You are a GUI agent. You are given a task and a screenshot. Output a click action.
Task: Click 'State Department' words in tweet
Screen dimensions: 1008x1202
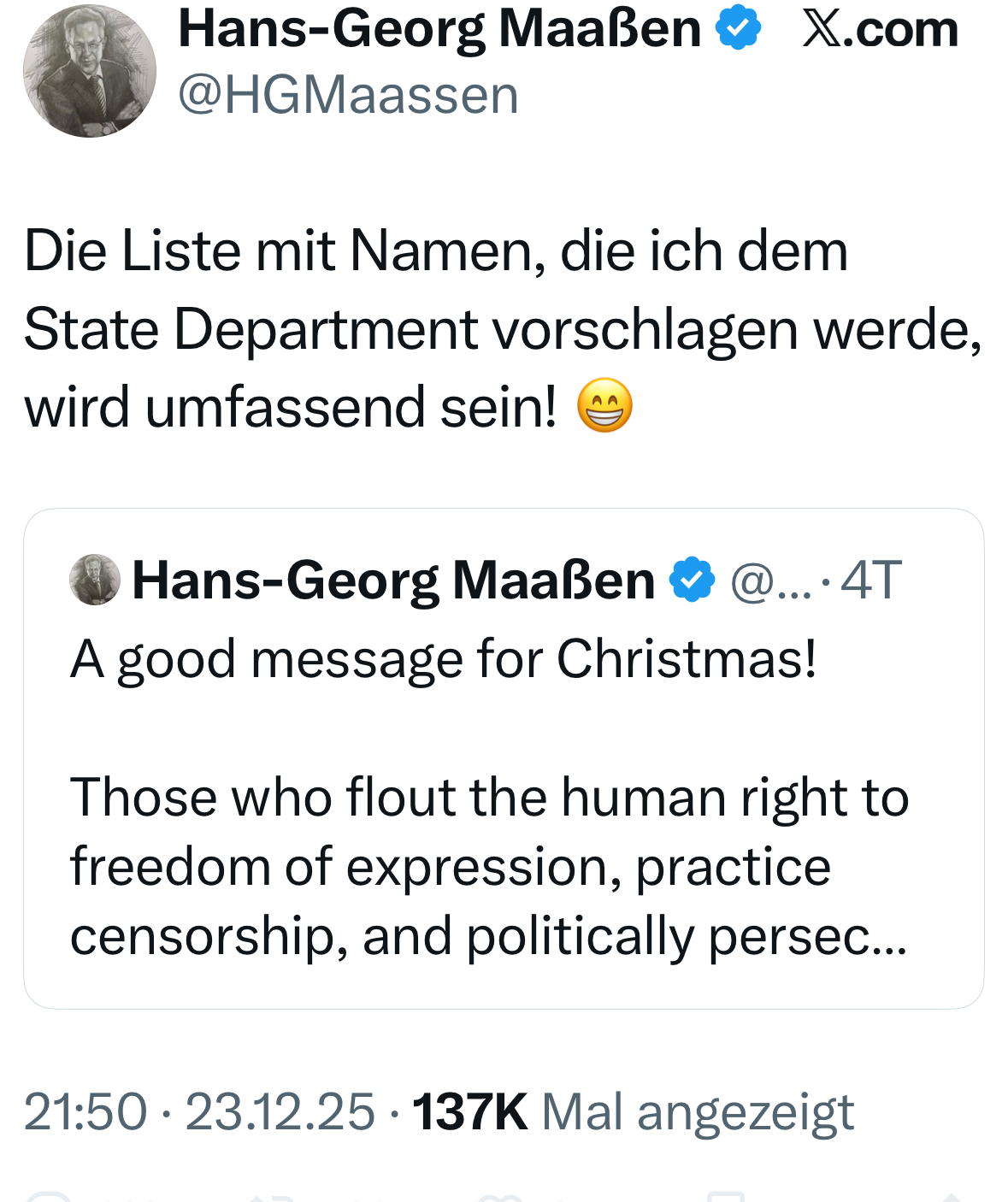pyautogui.click(x=251, y=329)
